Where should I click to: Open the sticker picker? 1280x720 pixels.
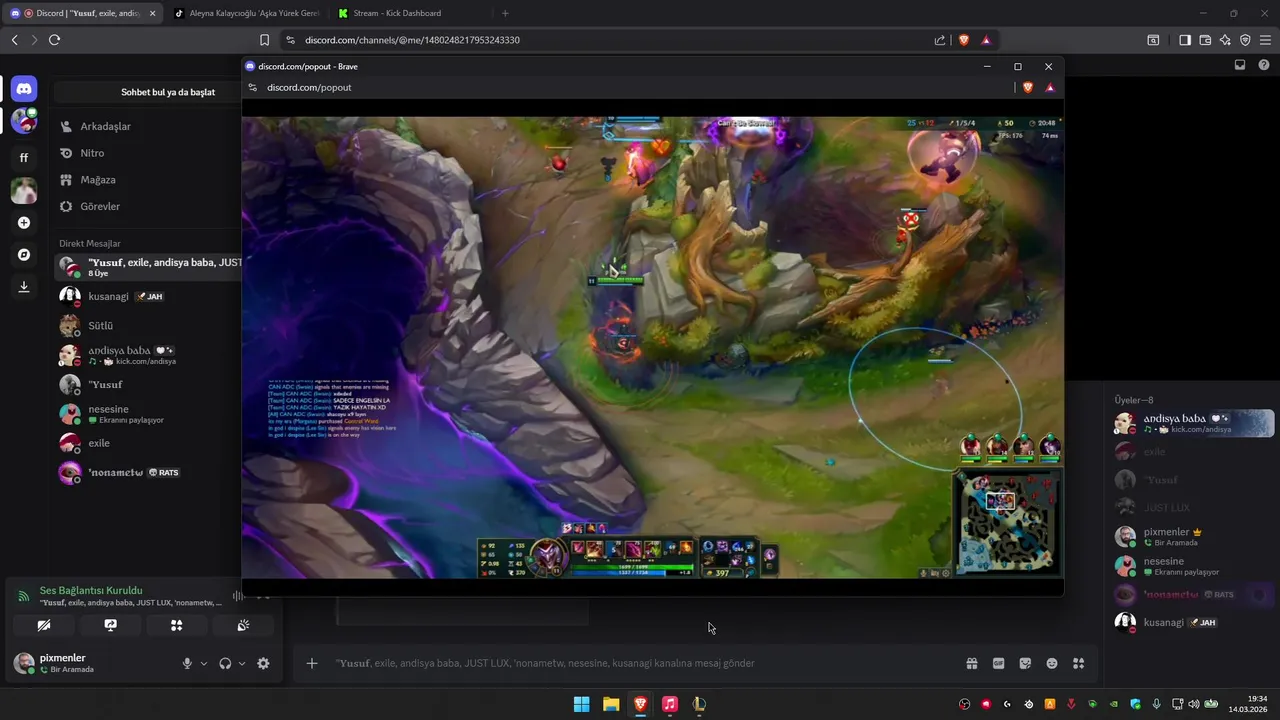pyautogui.click(x=1025, y=663)
